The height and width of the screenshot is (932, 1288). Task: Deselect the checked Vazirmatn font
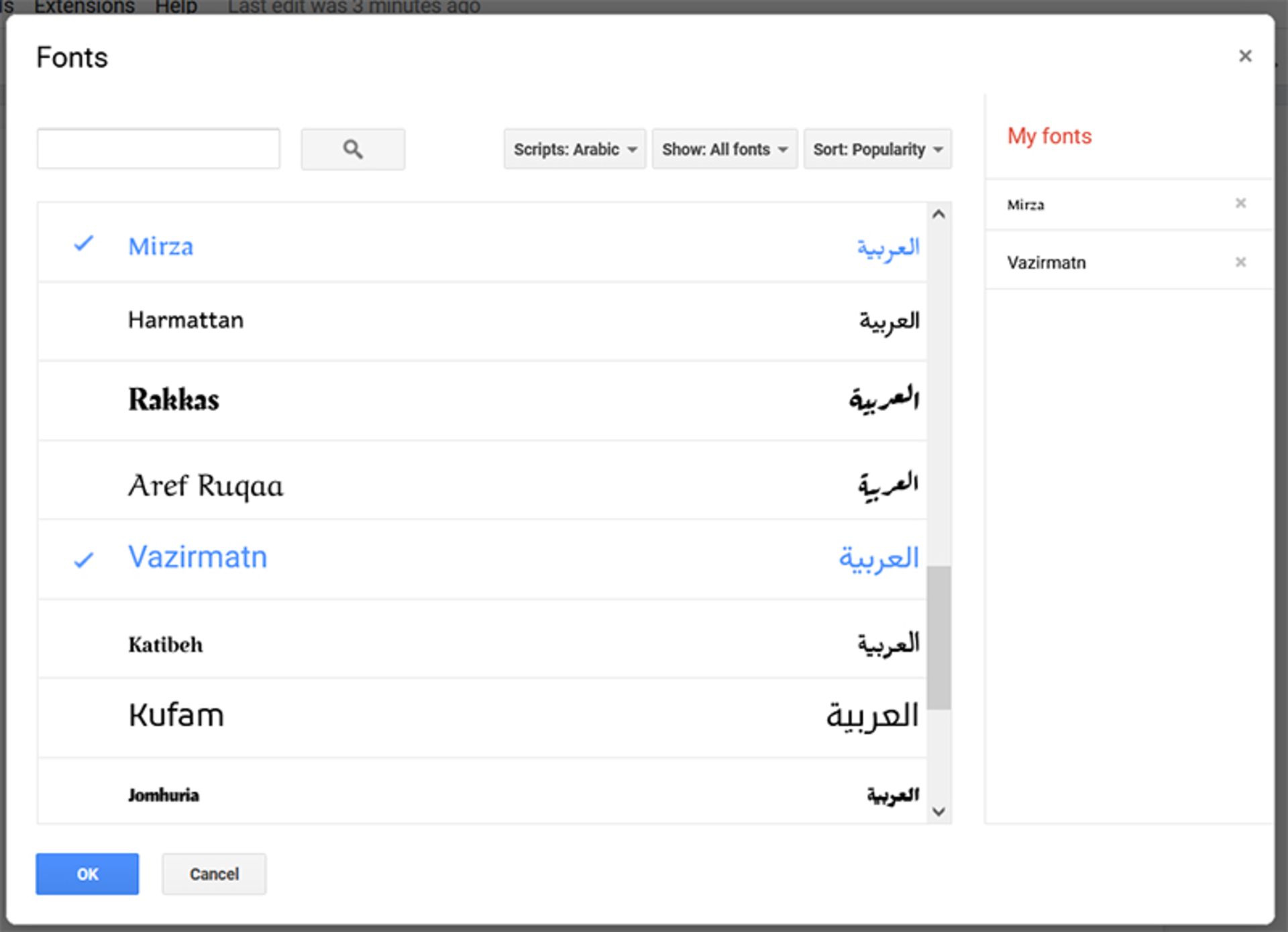coord(84,559)
